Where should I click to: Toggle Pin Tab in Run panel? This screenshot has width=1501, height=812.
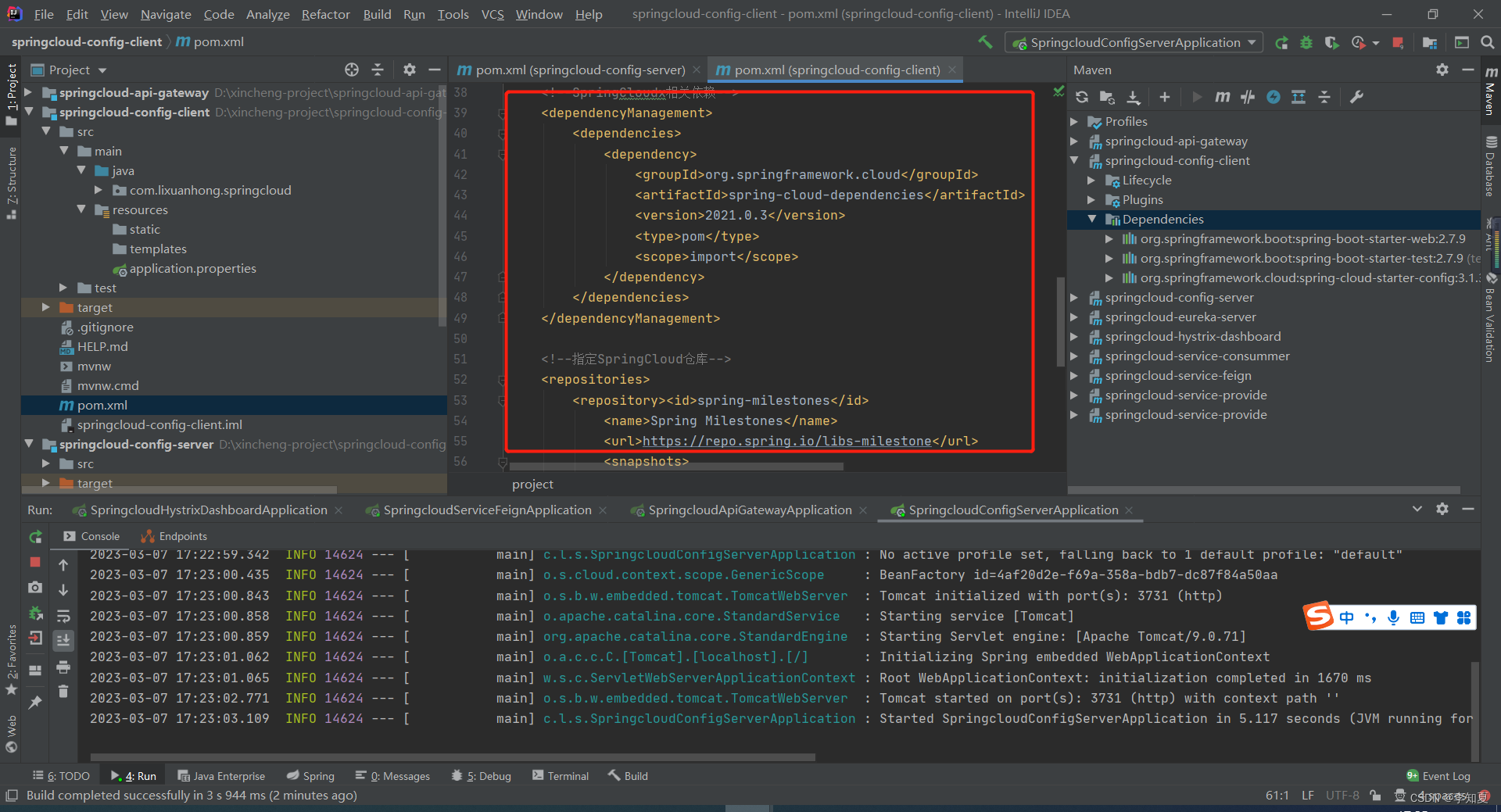click(35, 703)
